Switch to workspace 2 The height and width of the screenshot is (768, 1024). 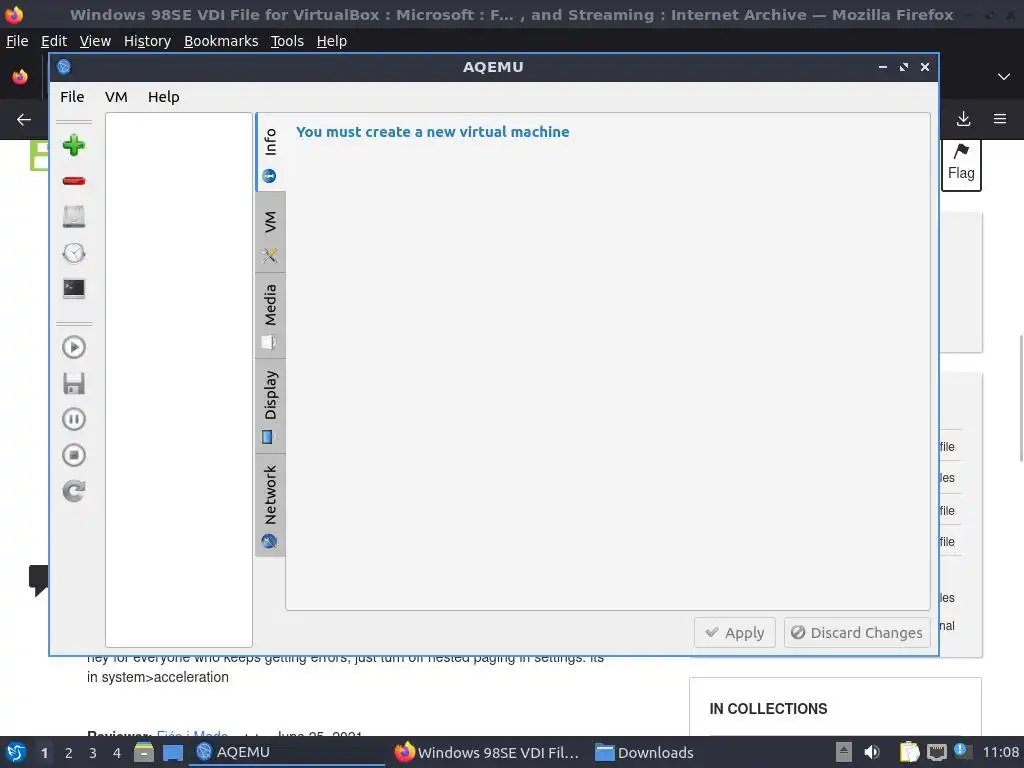click(x=68, y=753)
